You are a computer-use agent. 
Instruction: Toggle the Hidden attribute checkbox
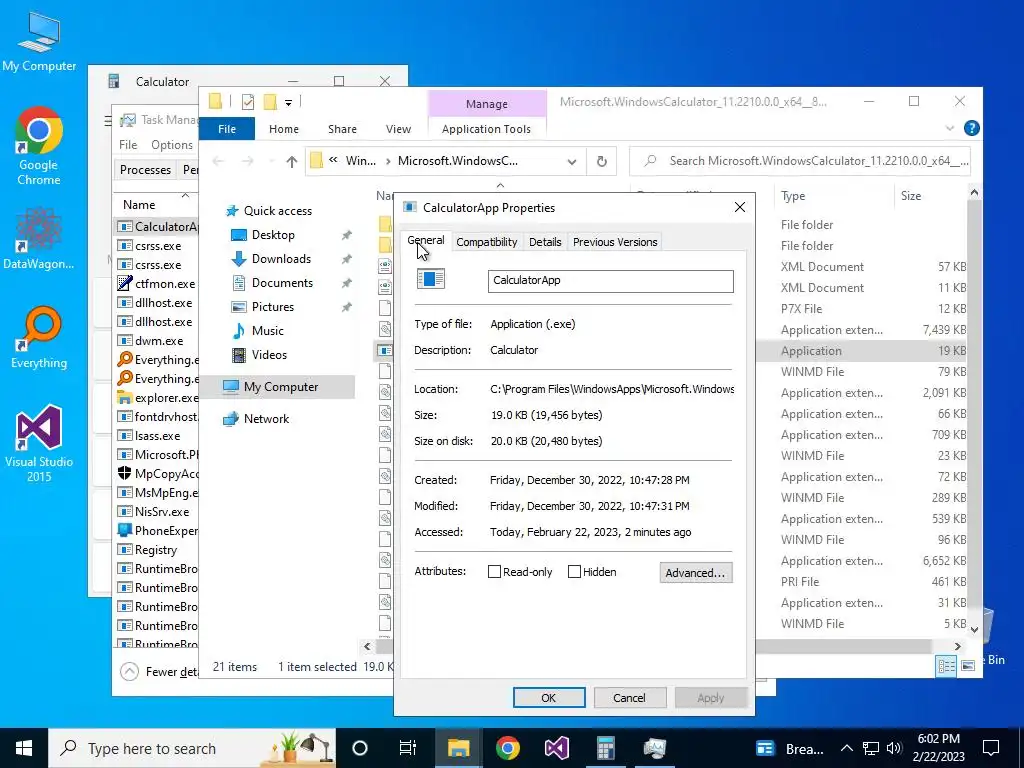(x=574, y=572)
